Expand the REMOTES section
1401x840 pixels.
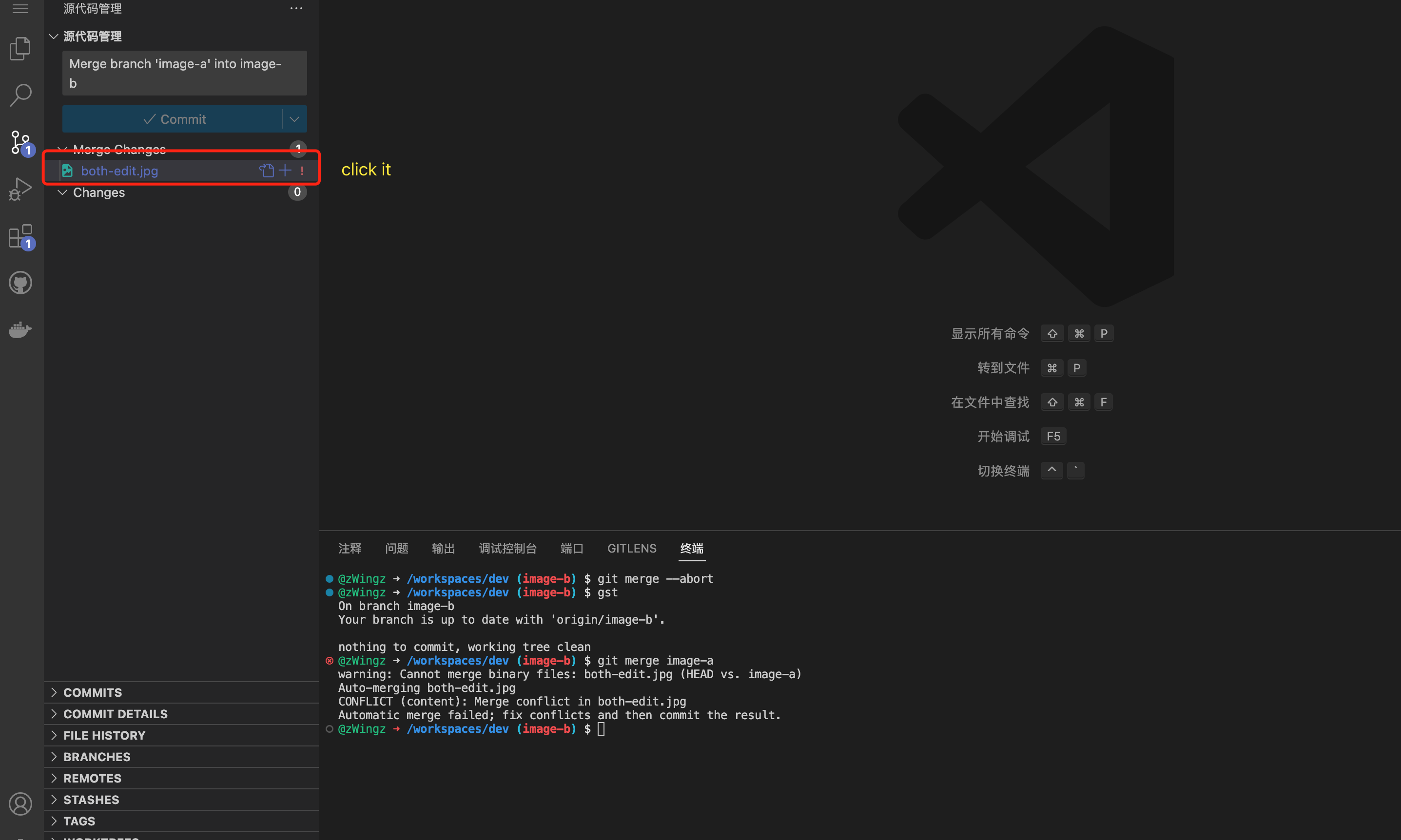click(x=181, y=778)
